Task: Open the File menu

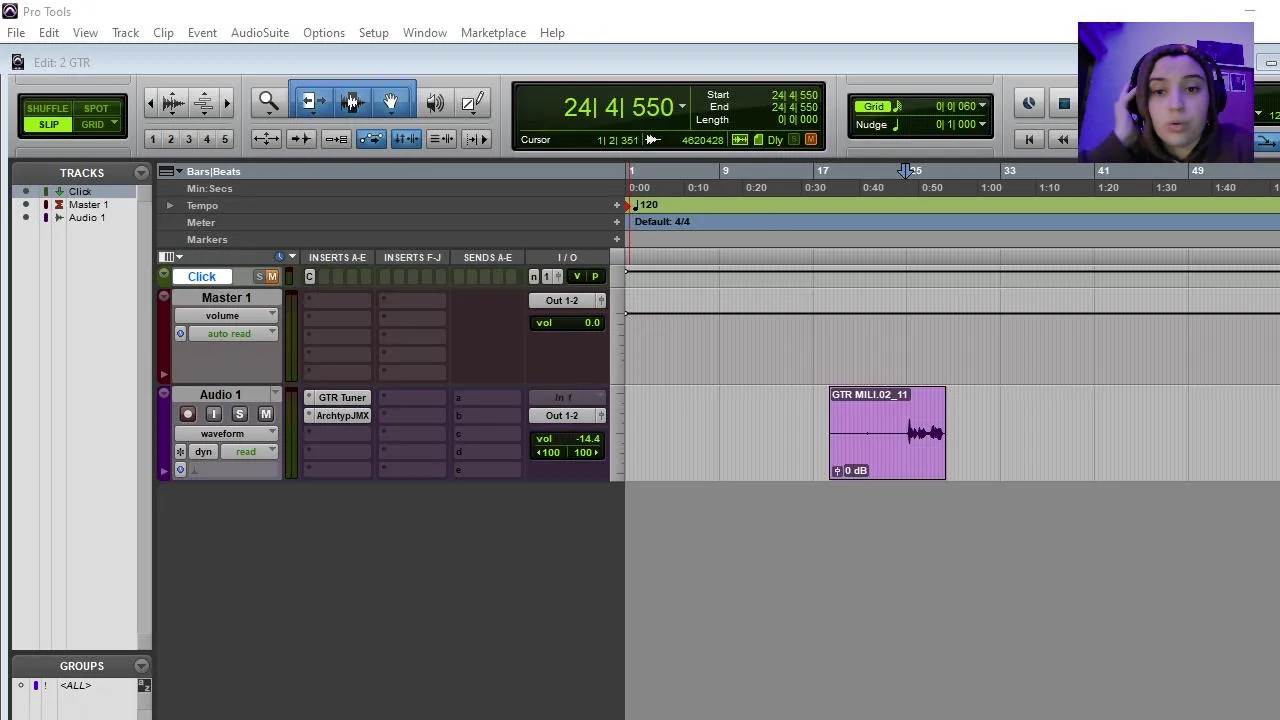Action: pos(16,33)
